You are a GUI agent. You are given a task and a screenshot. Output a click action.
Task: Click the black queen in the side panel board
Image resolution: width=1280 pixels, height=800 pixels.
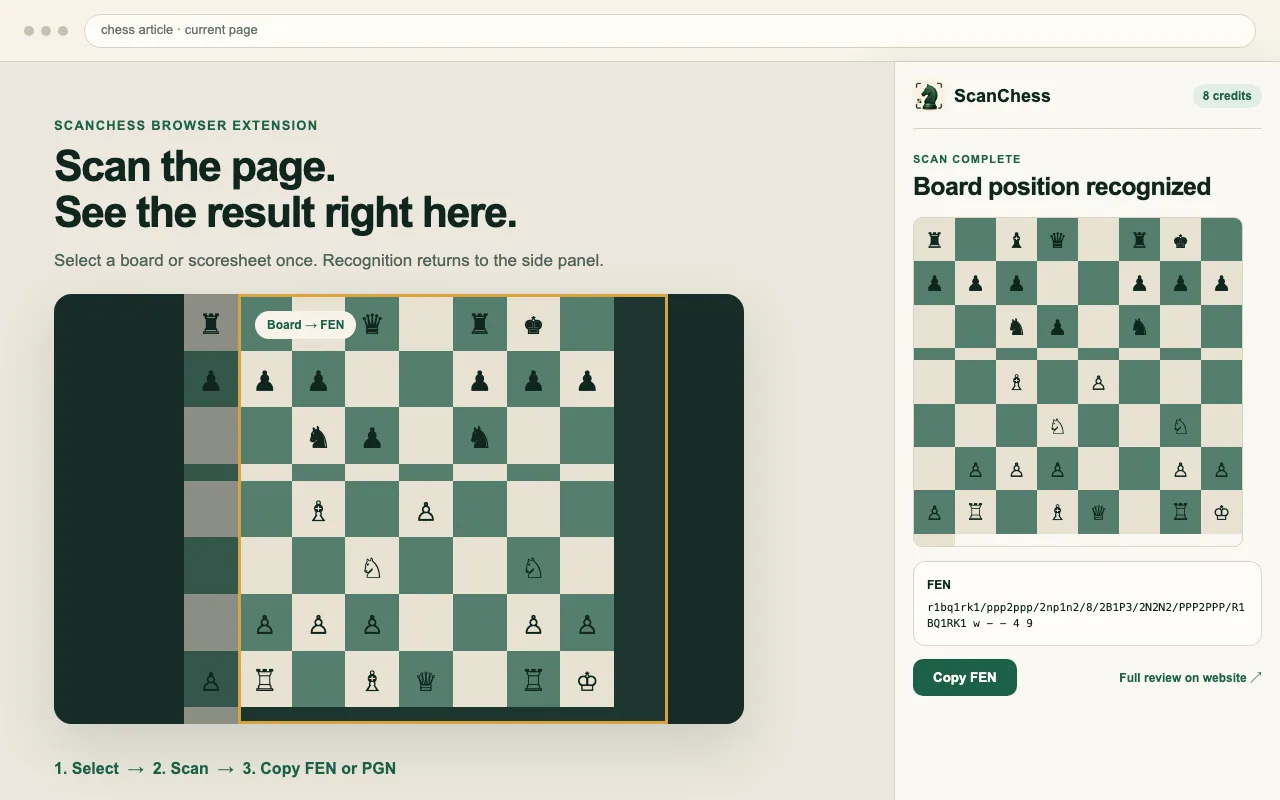(1057, 240)
